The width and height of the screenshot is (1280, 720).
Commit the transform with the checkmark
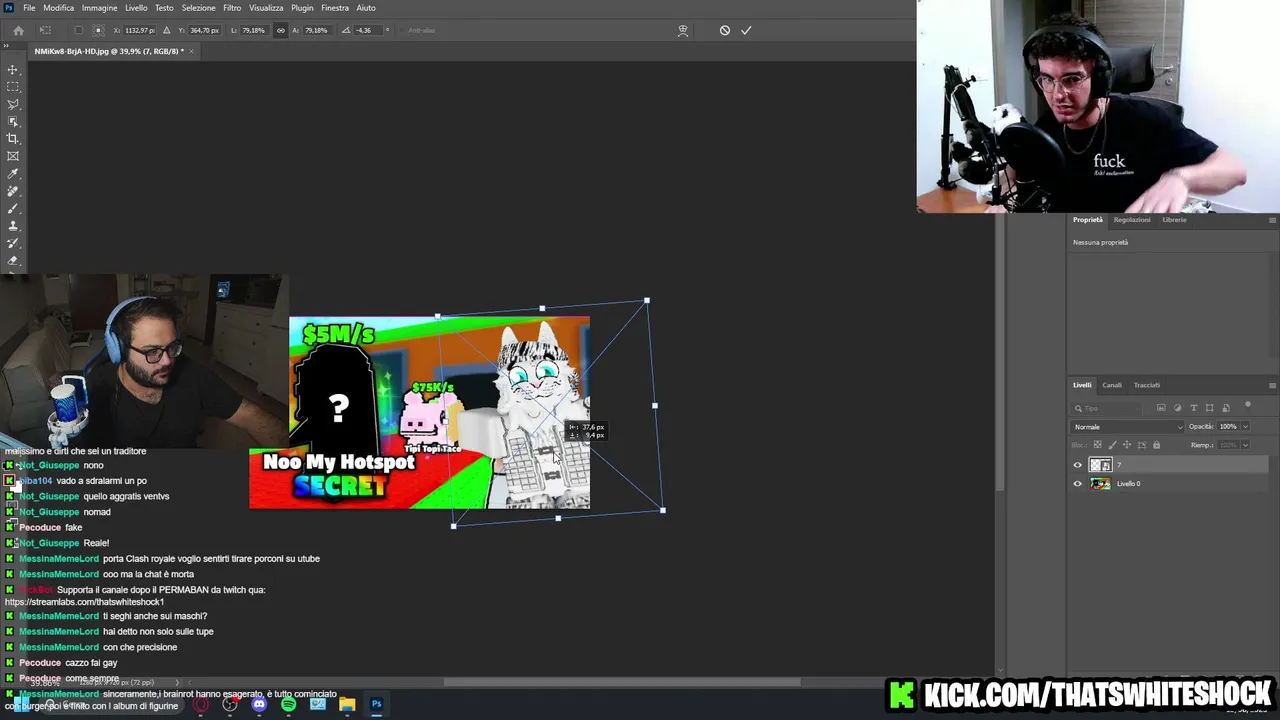click(x=746, y=30)
